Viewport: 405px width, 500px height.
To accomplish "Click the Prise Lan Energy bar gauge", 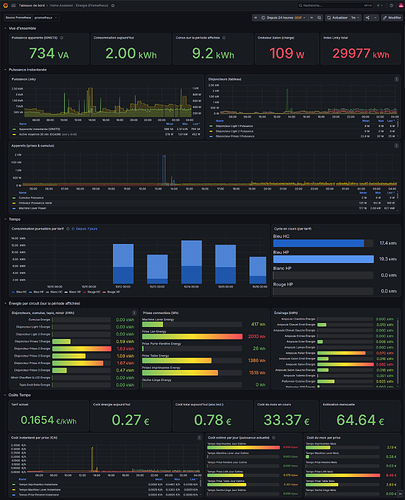I will (x=192, y=336).
